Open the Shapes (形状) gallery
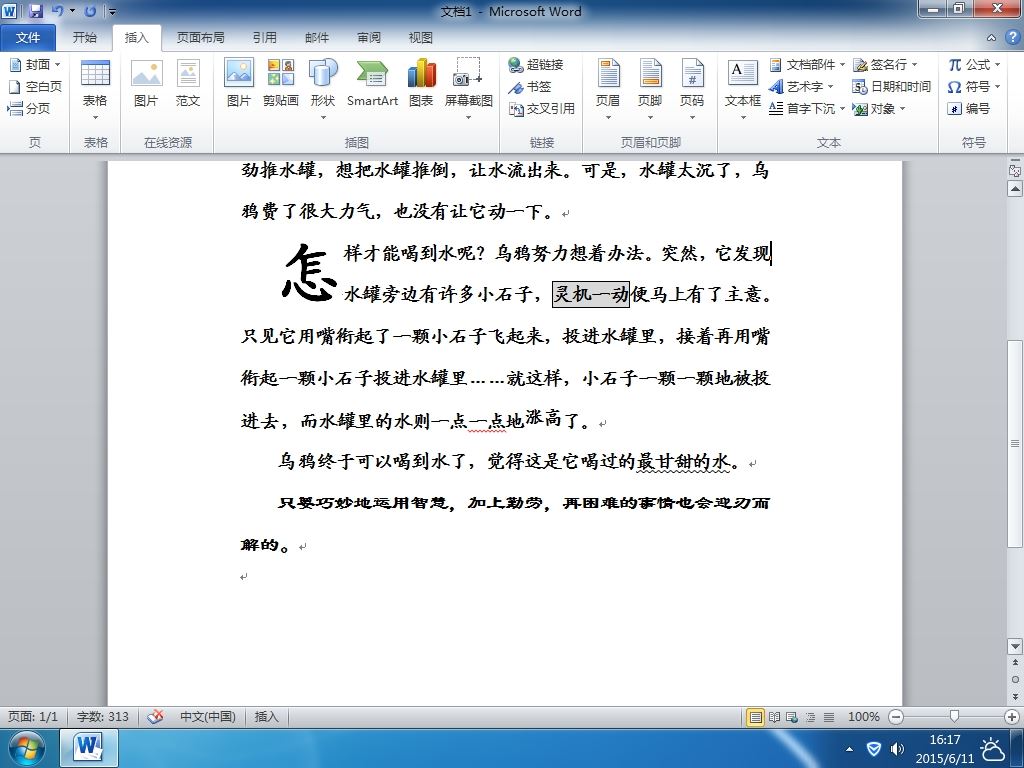Image resolution: width=1024 pixels, height=768 pixels. 323,90
